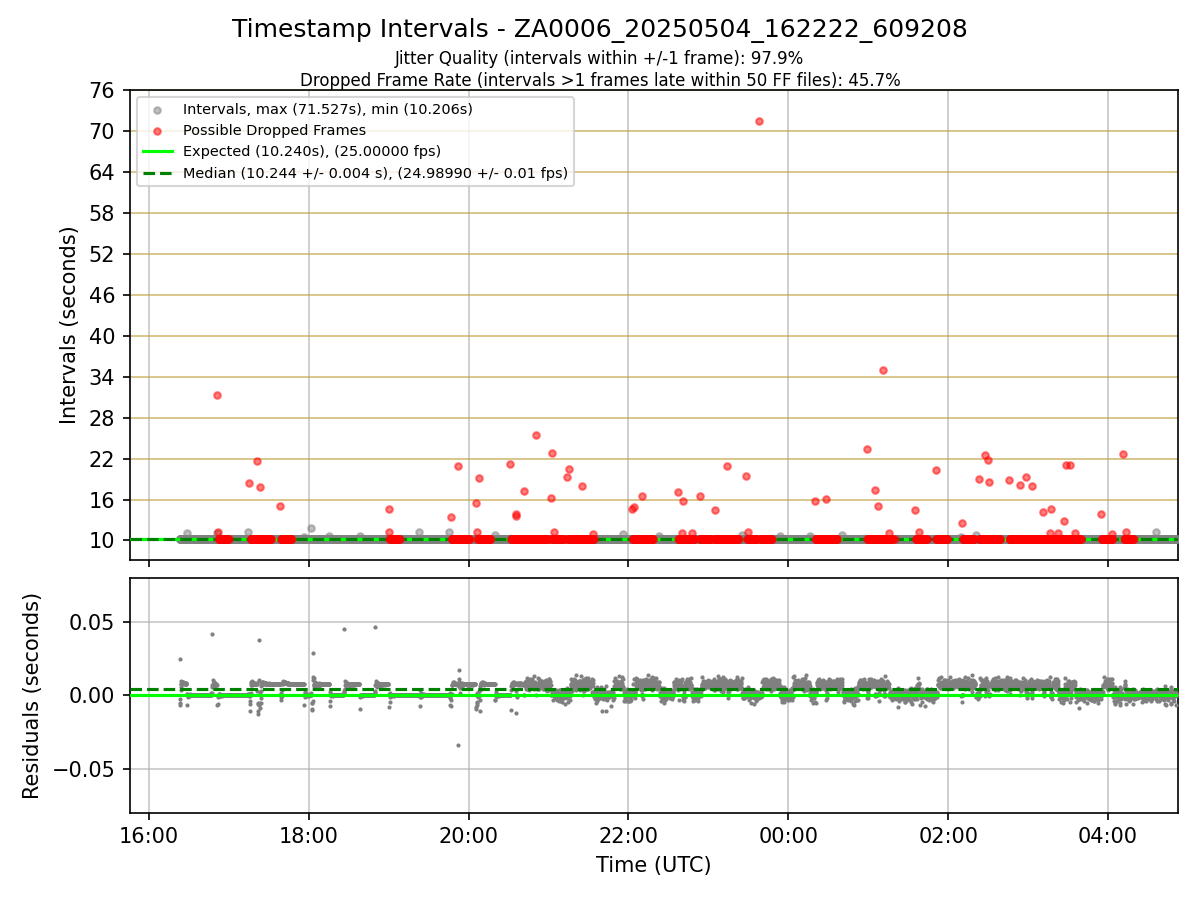Screen dimensions: 1200x900
Task: Click the y-axis tick label '22'
Action: point(103,460)
